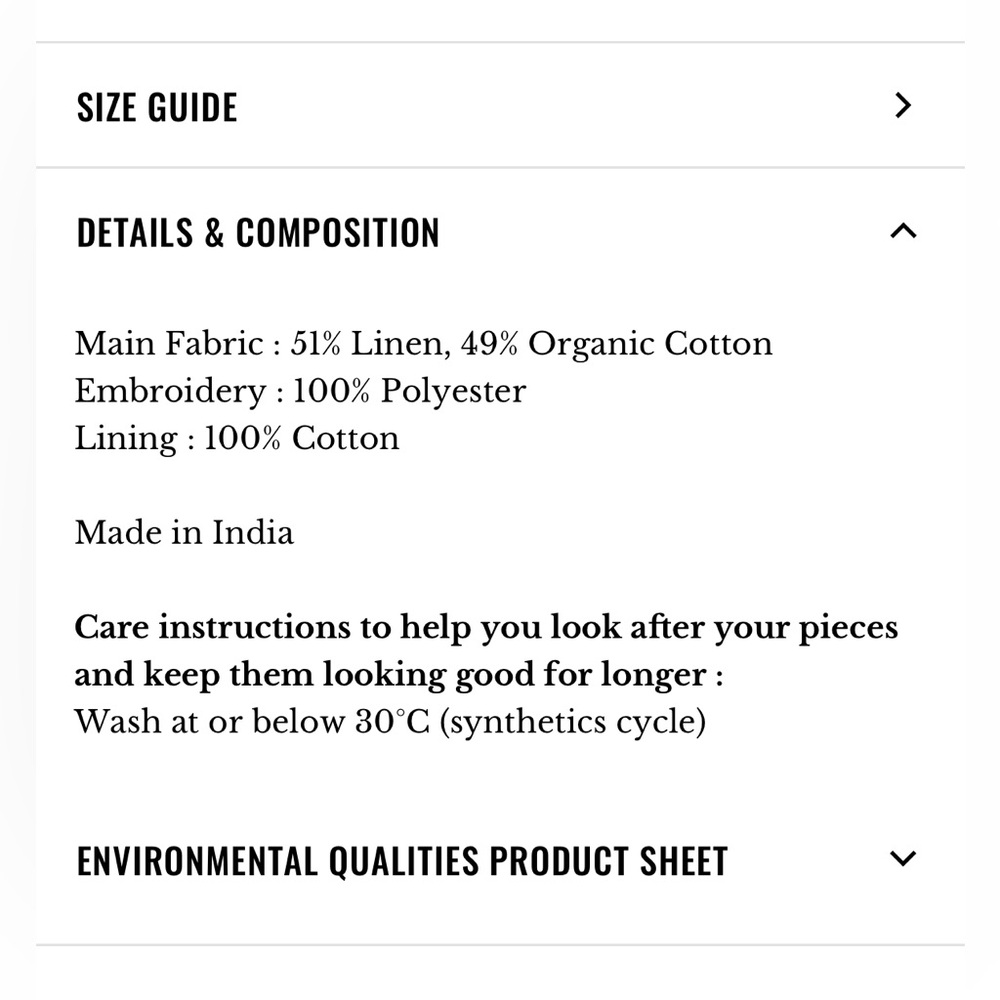This screenshot has height=1000, width=1000.
Task: Expand Environmental Qualities Product Sheet chevron
Action: pyautogui.click(x=903, y=858)
